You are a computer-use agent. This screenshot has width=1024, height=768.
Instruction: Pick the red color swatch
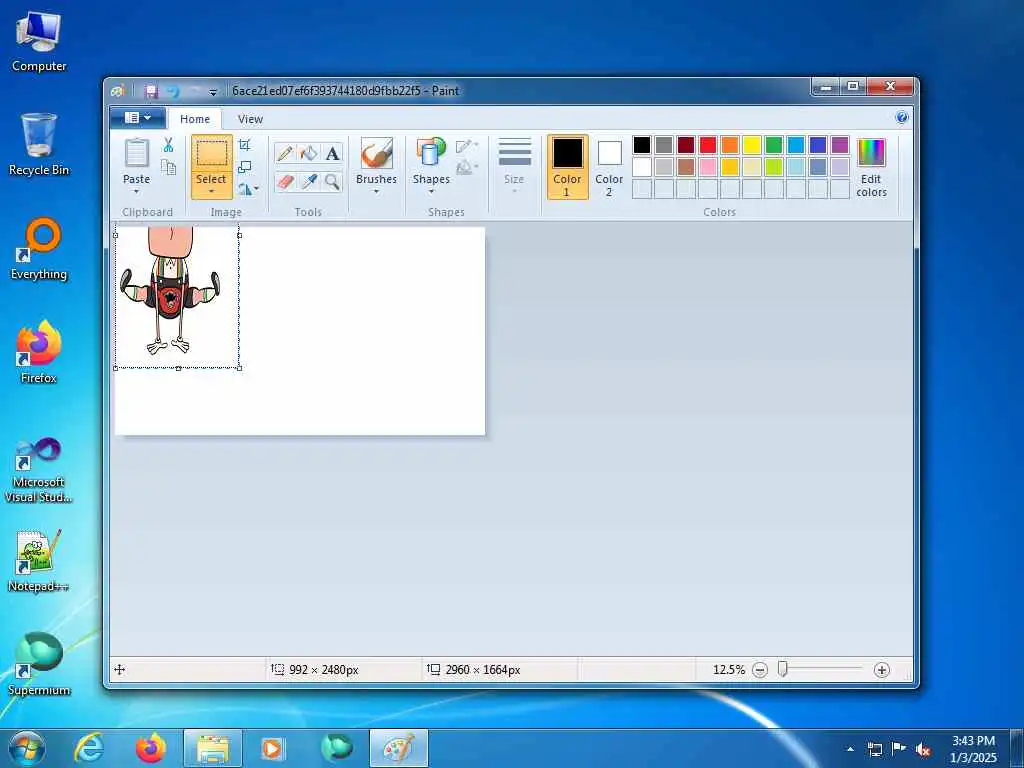point(708,145)
